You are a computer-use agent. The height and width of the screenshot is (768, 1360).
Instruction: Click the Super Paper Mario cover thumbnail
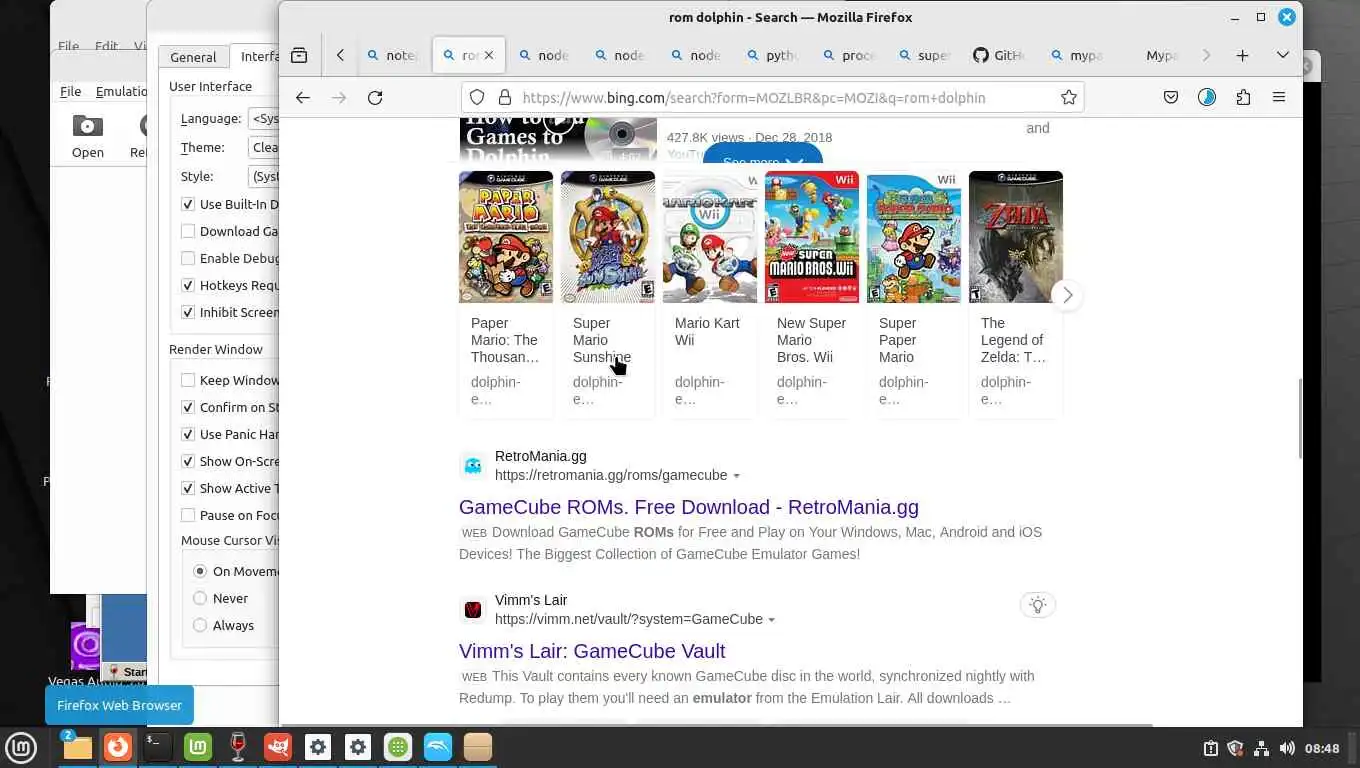[914, 237]
